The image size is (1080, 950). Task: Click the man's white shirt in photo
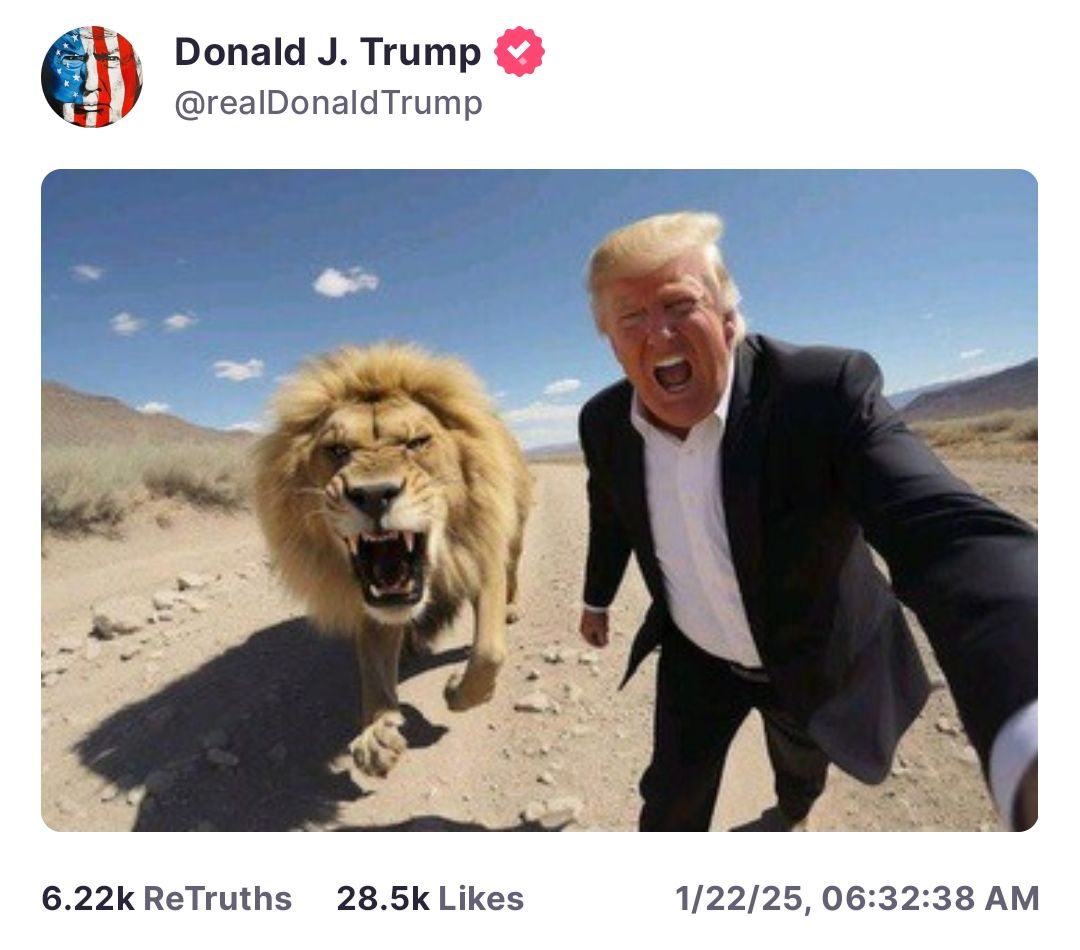[x=692, y=537]
